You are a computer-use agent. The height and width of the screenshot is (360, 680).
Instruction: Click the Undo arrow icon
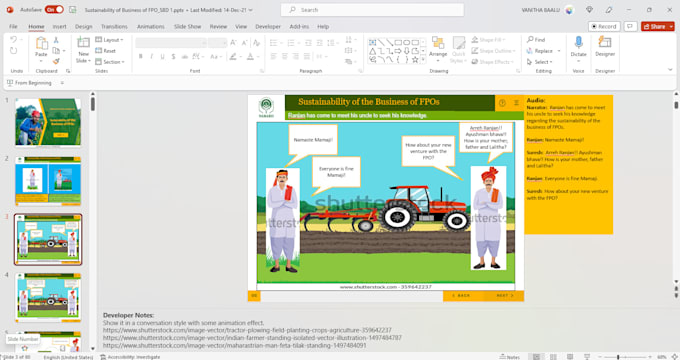[x=13, y=40]
